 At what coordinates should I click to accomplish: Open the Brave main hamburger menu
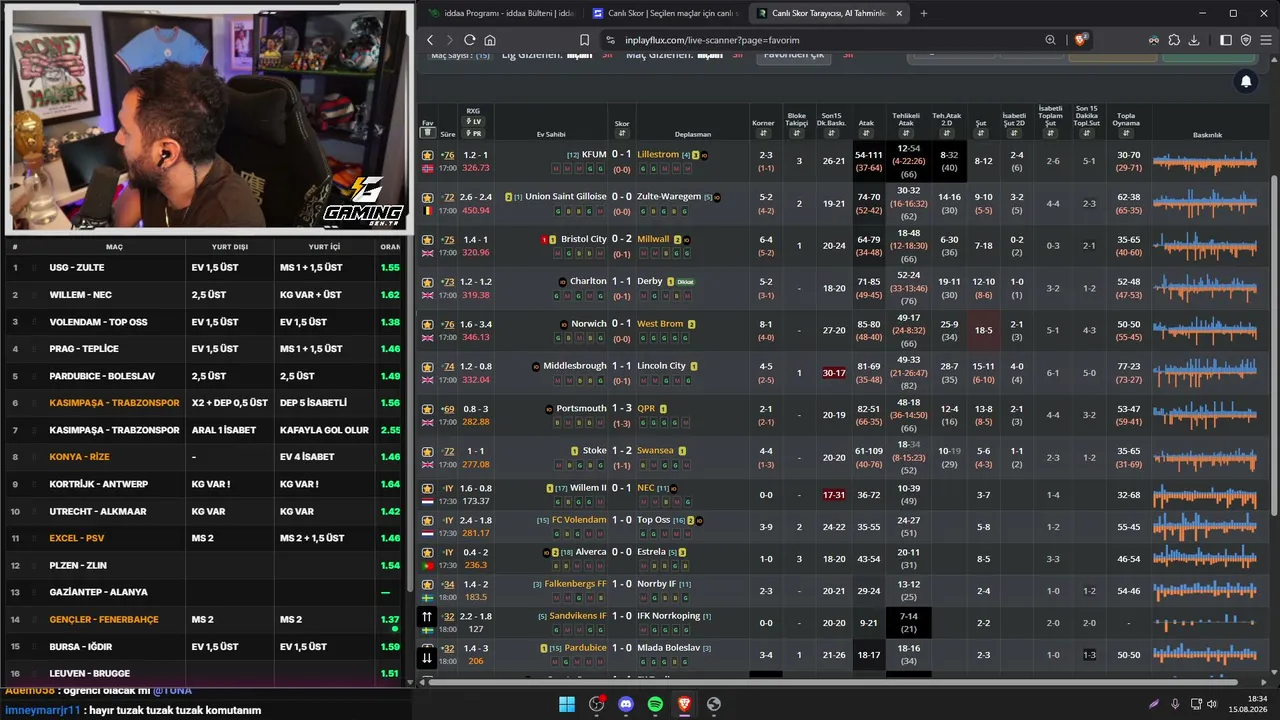[x=1266, y=40]
